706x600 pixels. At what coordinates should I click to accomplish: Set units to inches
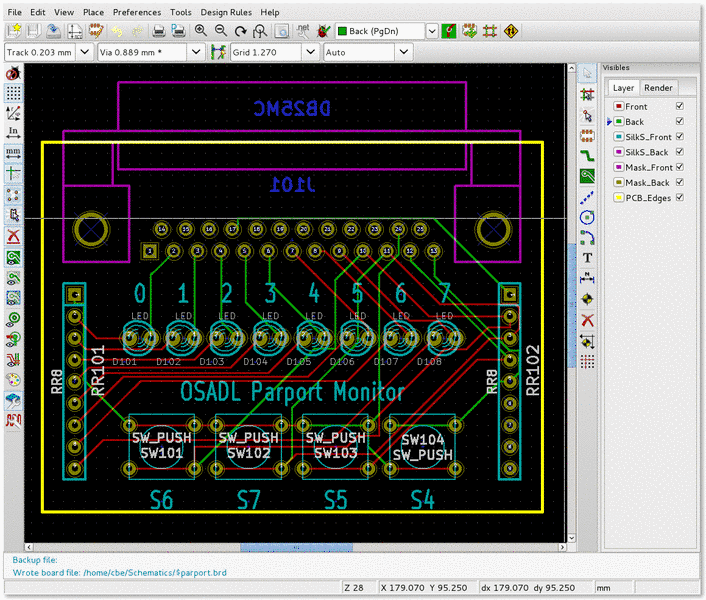(14, 132)
